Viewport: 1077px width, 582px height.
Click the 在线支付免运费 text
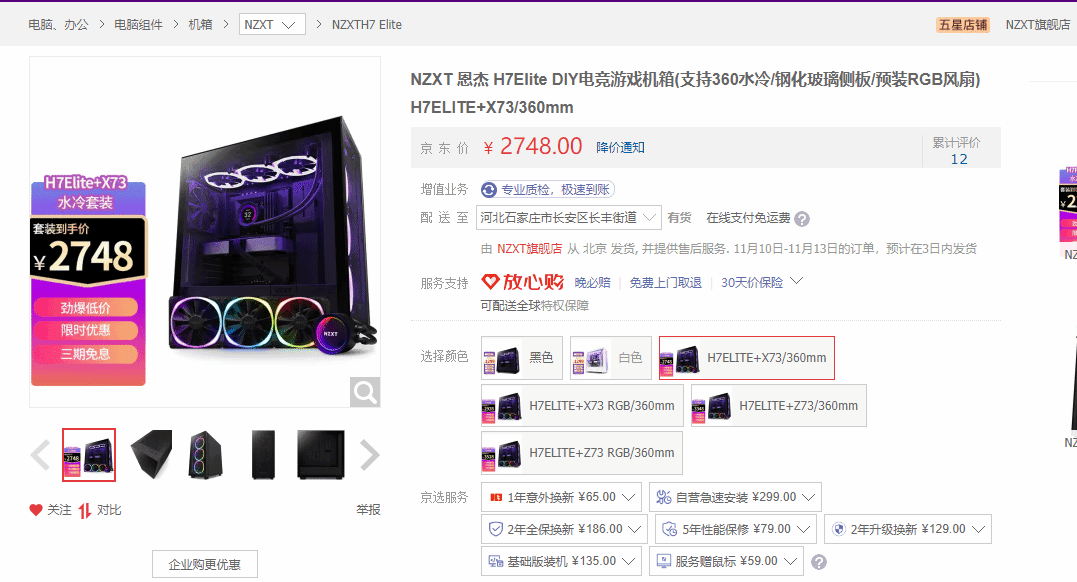(x=749, y=218)
